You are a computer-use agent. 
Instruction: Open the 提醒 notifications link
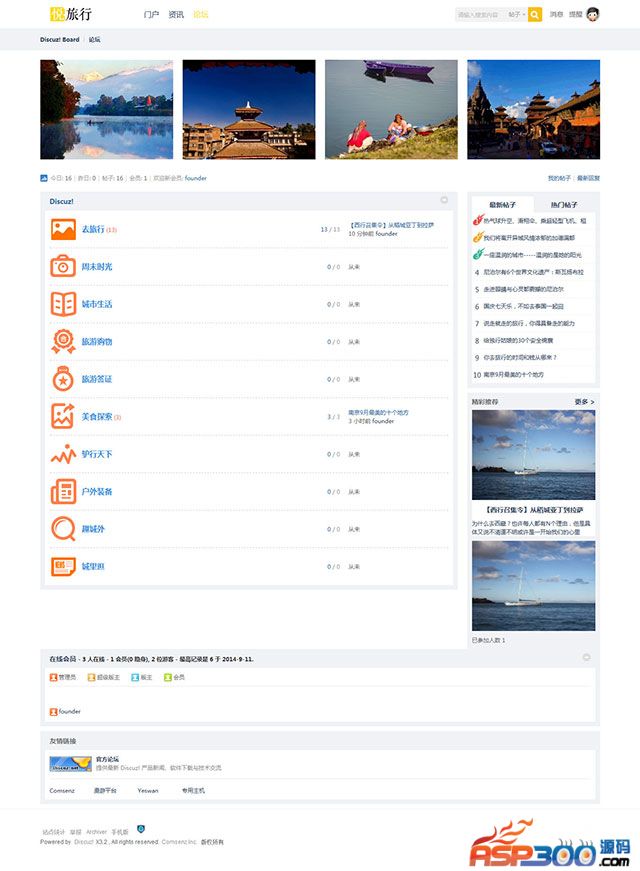(x=576, y=14)
